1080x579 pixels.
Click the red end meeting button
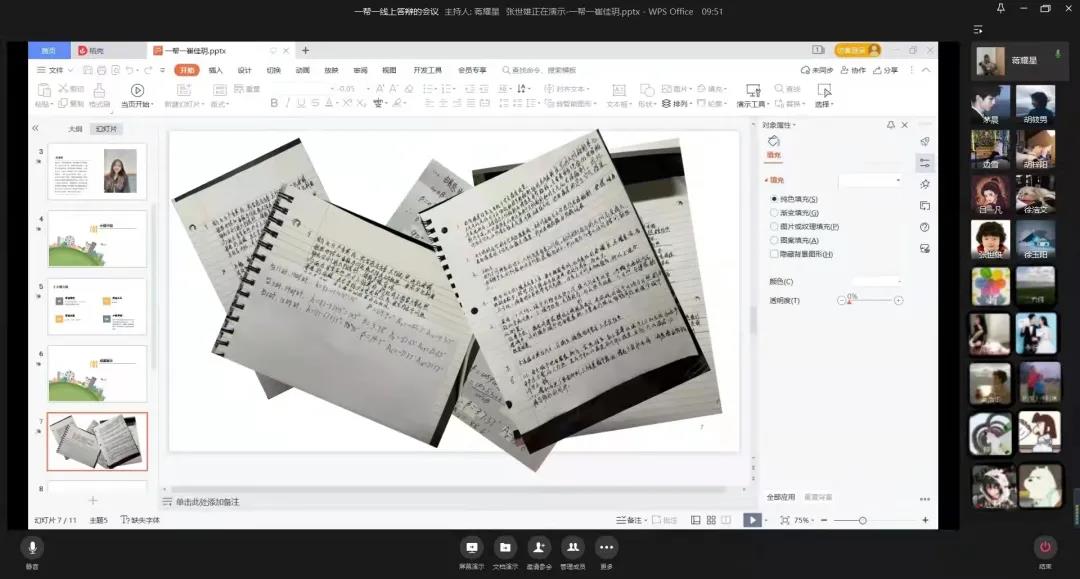coord(1045,547)
